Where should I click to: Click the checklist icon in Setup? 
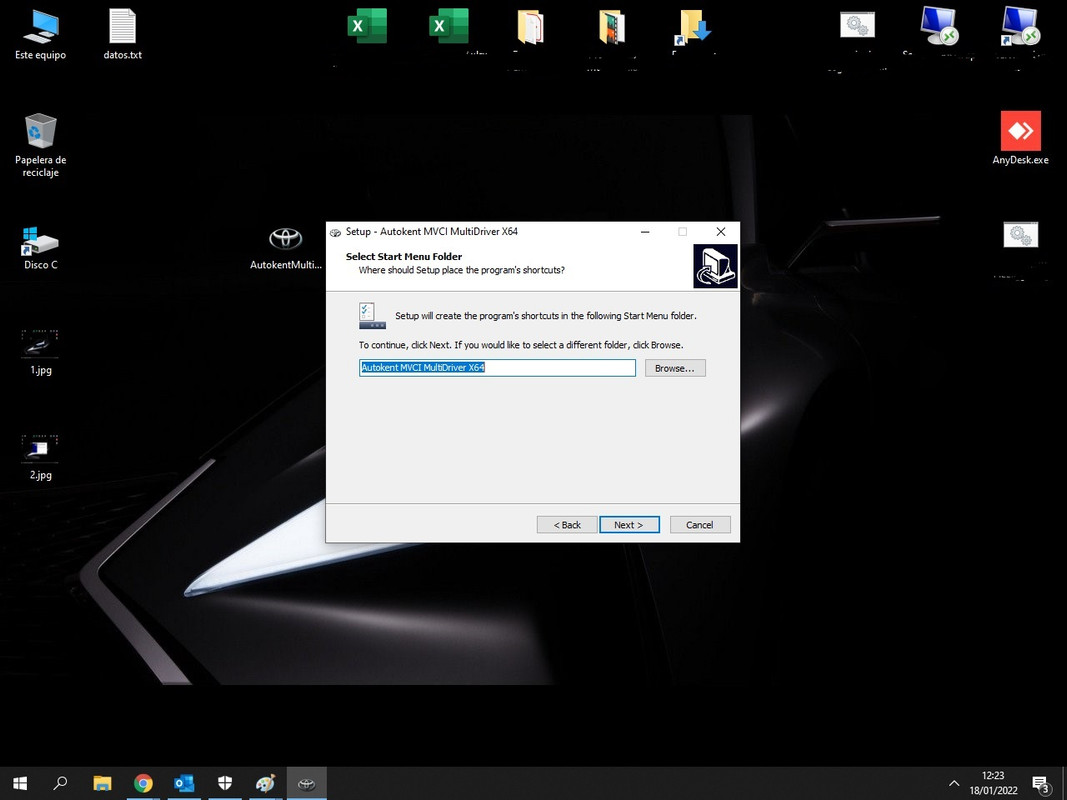coord(372,316)
